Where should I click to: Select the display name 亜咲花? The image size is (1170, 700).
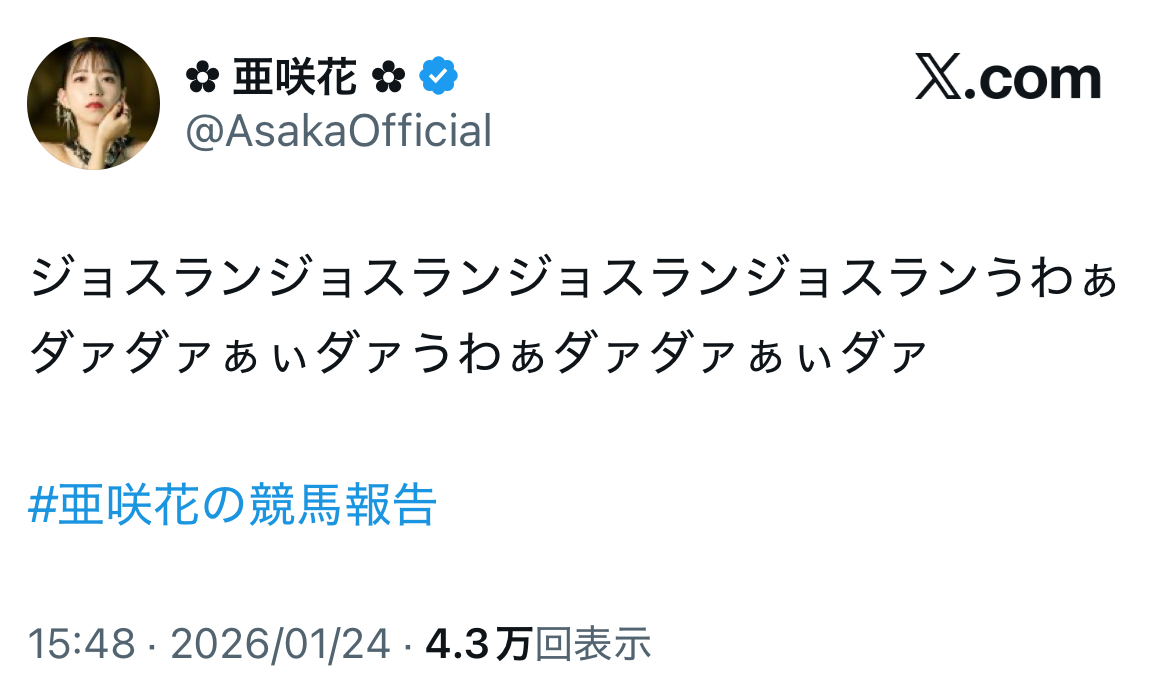pos(294,77)
